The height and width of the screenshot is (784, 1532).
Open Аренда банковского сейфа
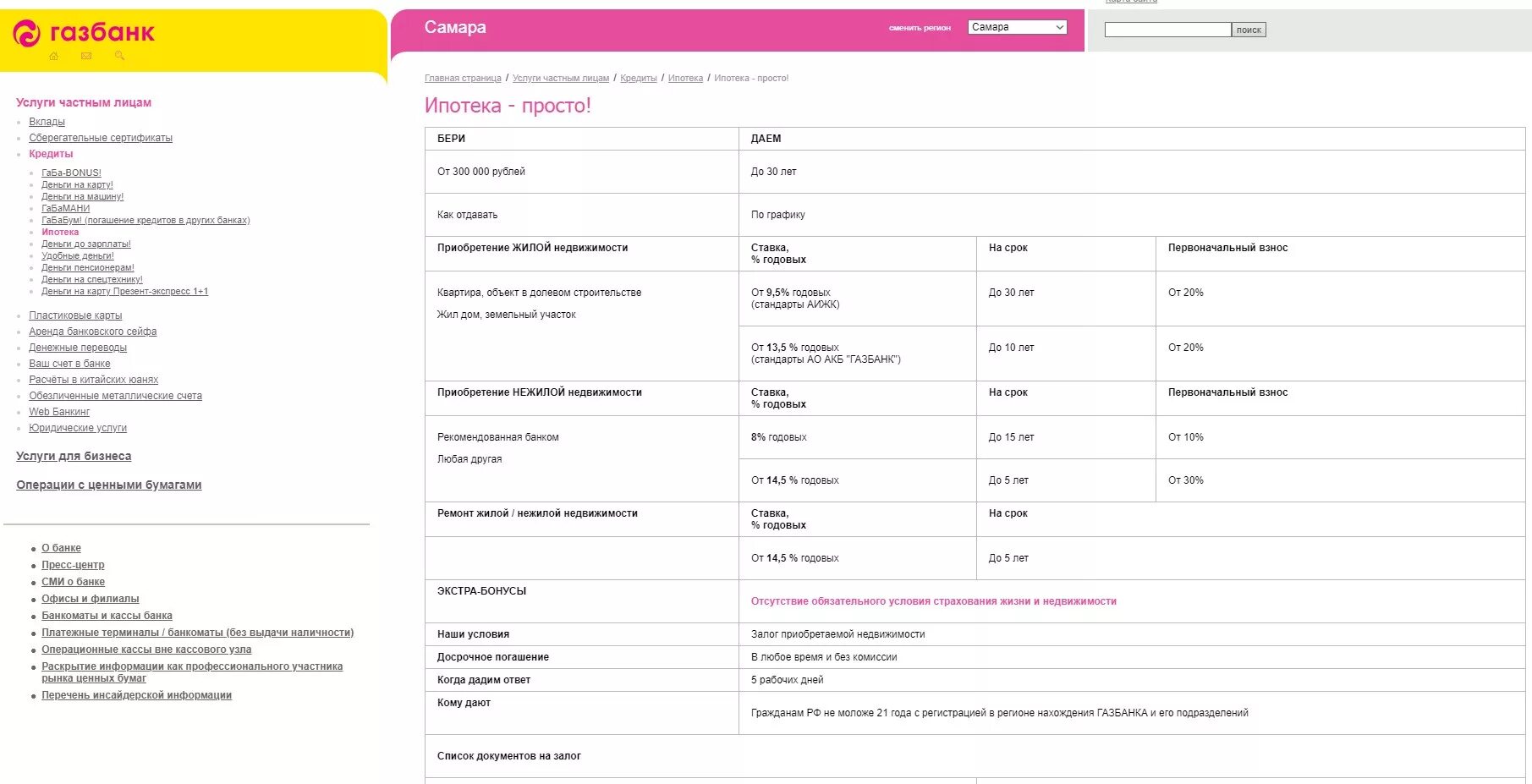pos(93,332)
